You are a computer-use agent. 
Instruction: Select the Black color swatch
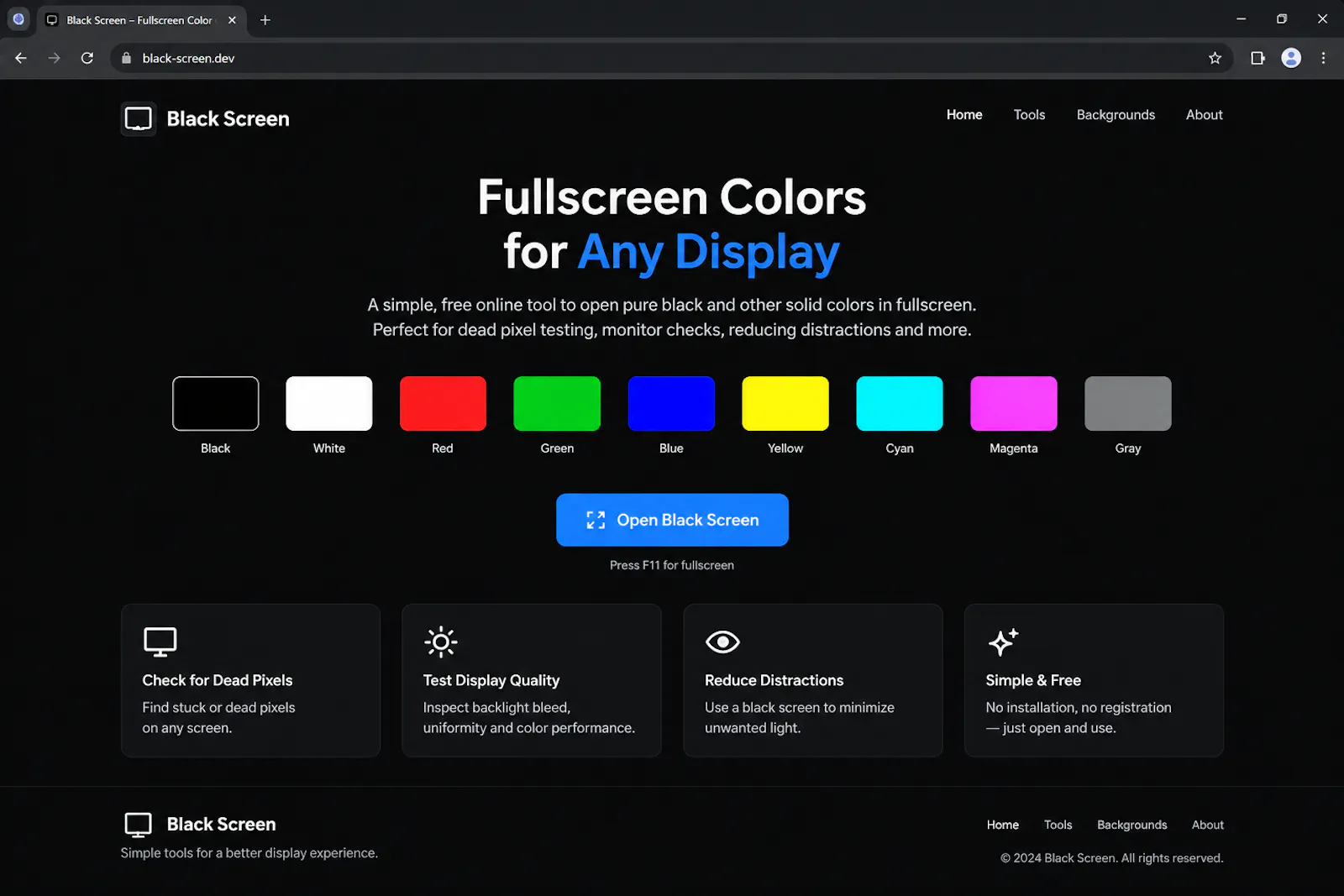point(216,403)
